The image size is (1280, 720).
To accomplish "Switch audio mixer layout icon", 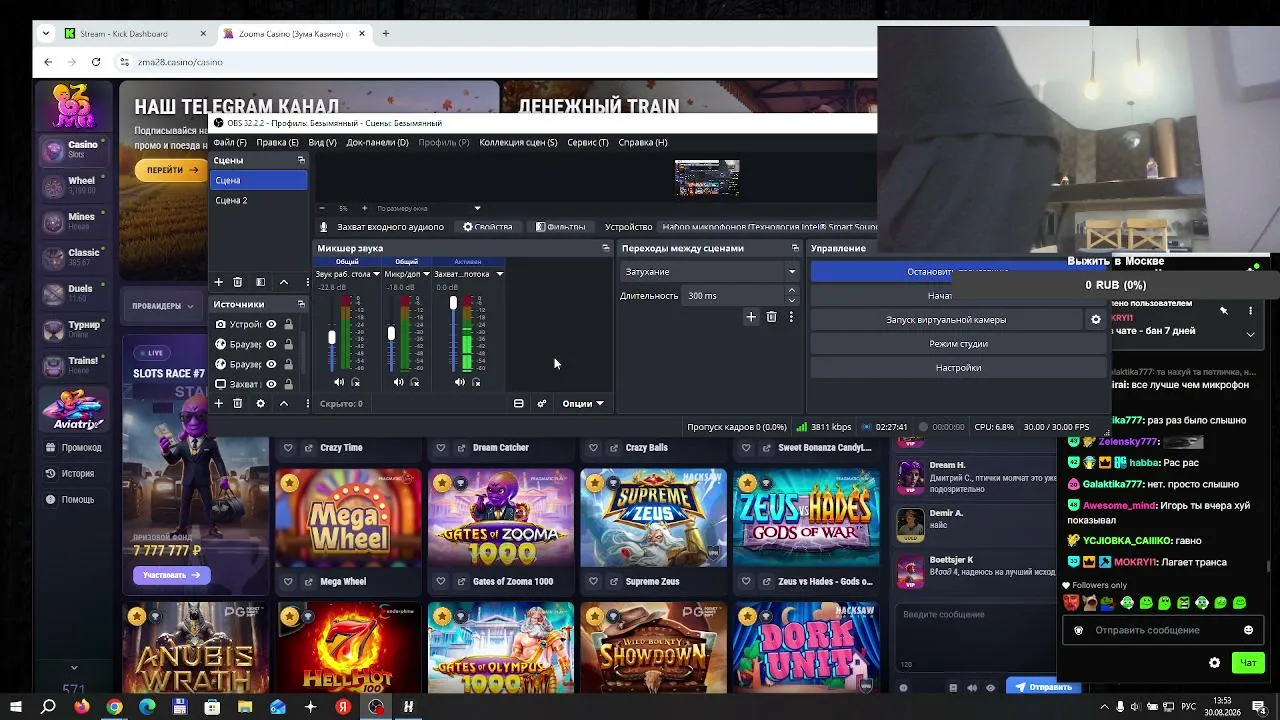I will click(x=518, y=403).
